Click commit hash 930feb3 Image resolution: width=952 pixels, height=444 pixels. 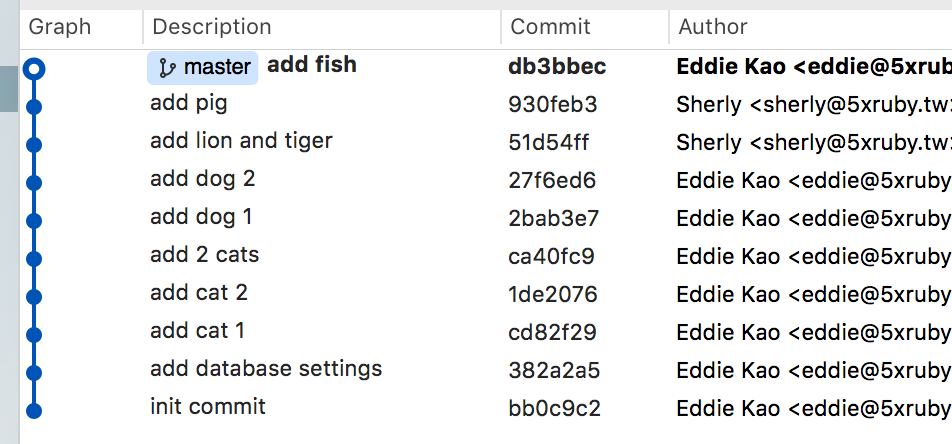click(x=553, y=104)
